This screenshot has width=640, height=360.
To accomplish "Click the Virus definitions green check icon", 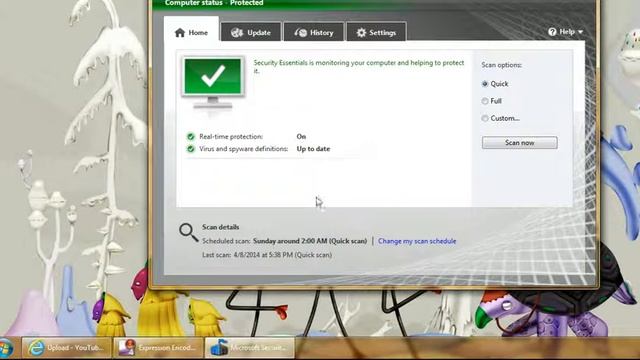I will (x=191, y=149).
